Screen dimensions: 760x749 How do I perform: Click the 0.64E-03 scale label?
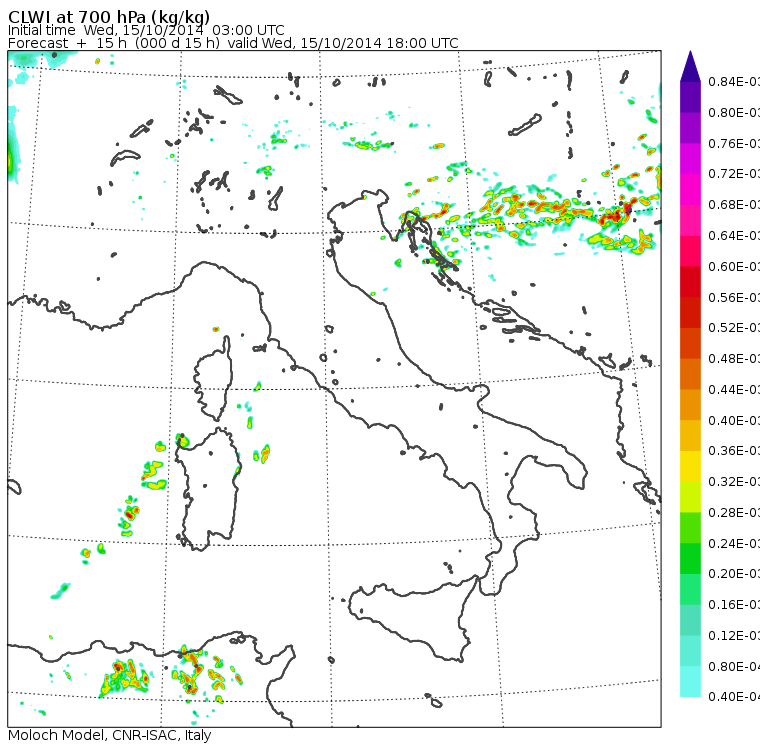point(734,236)
